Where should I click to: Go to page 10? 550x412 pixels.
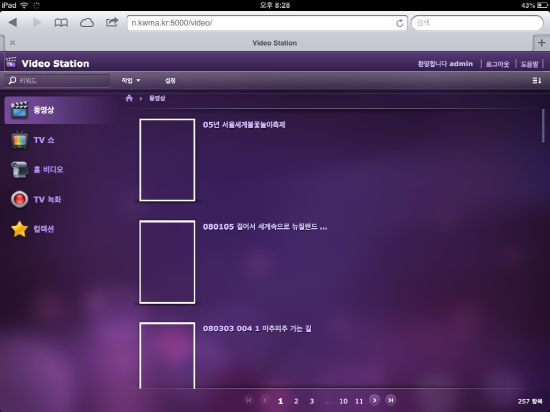[343, 401]
